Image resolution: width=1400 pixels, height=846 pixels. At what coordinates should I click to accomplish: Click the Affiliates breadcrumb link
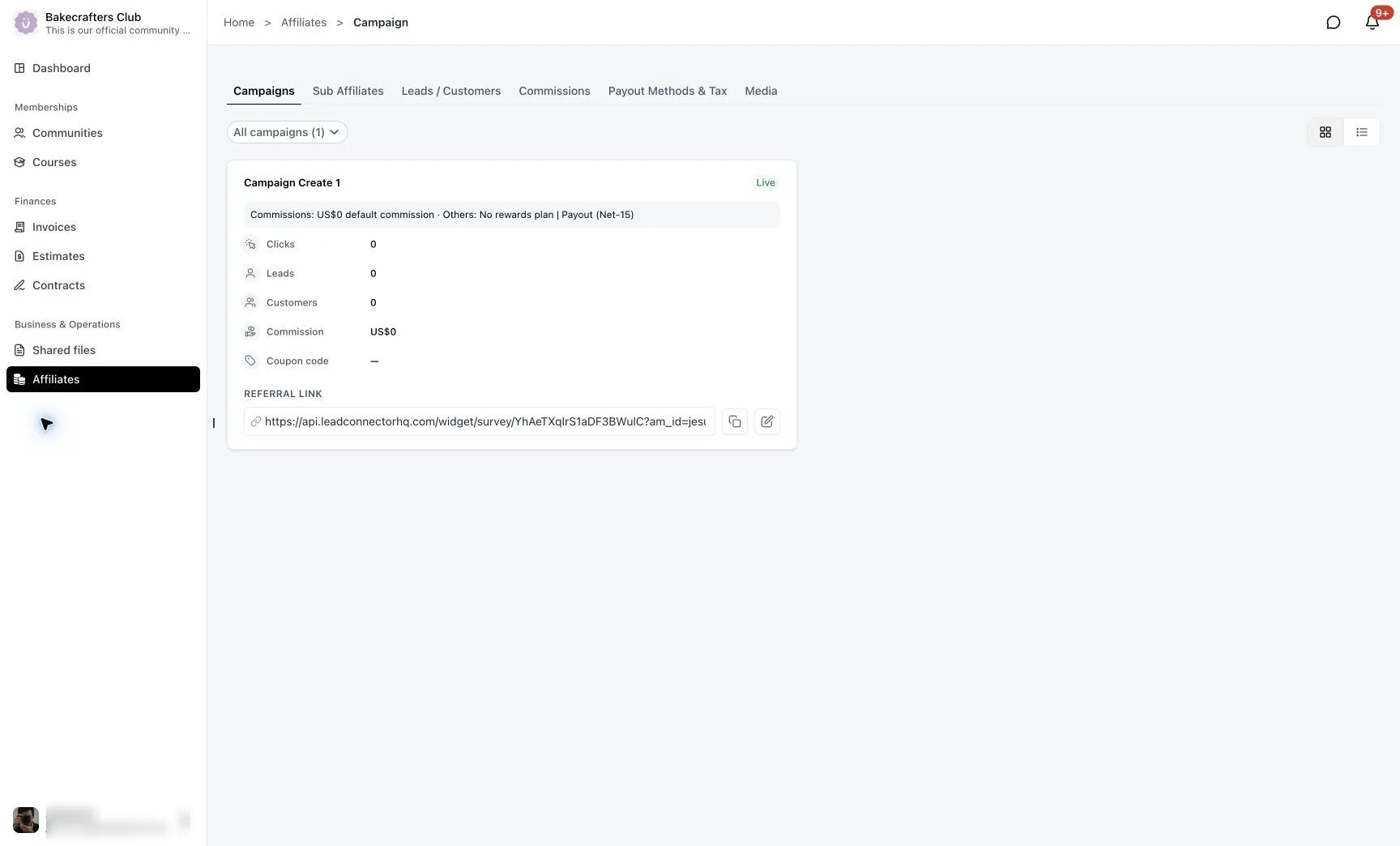pos(304,23)
